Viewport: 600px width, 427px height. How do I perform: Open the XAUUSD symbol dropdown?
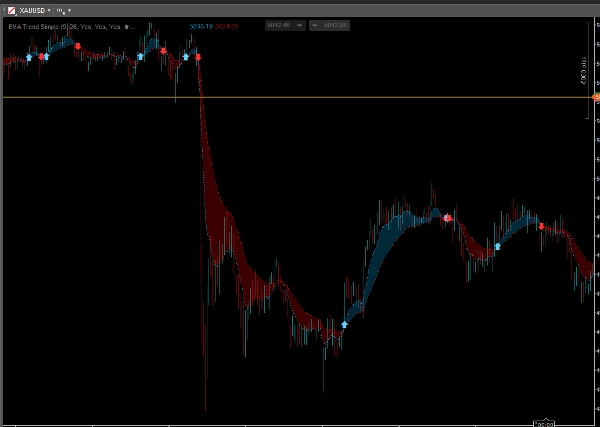[35, 9]
